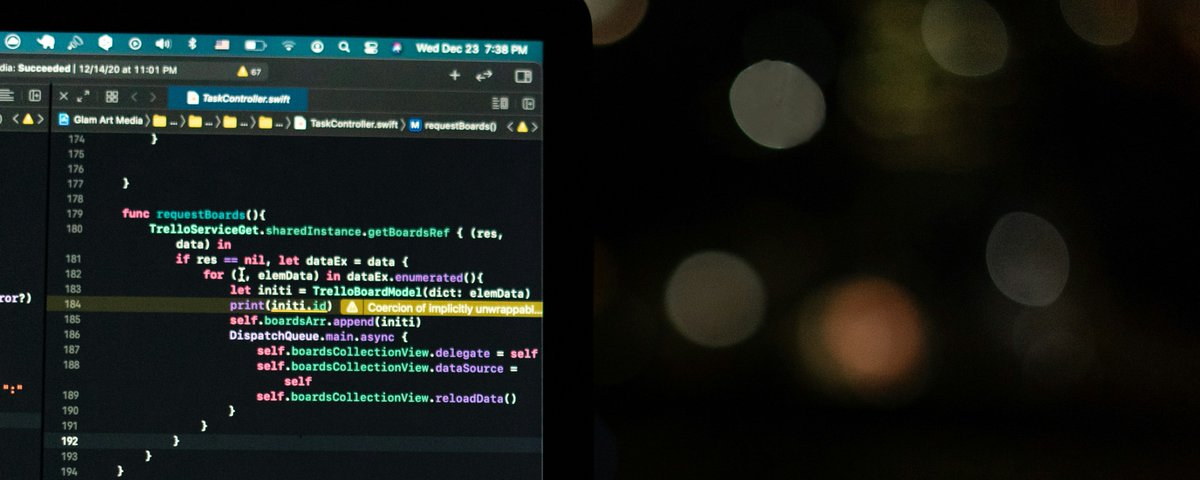
Task: Click the Coercion warning annotation
Action: 441,309
